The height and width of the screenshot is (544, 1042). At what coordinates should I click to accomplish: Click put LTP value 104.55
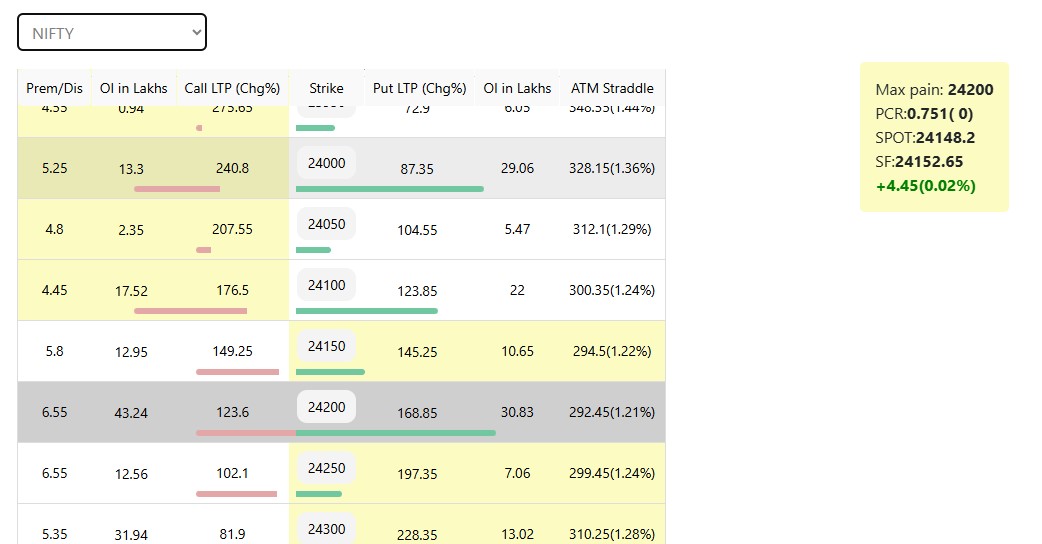pyautogui.click(x=417, y=230)
